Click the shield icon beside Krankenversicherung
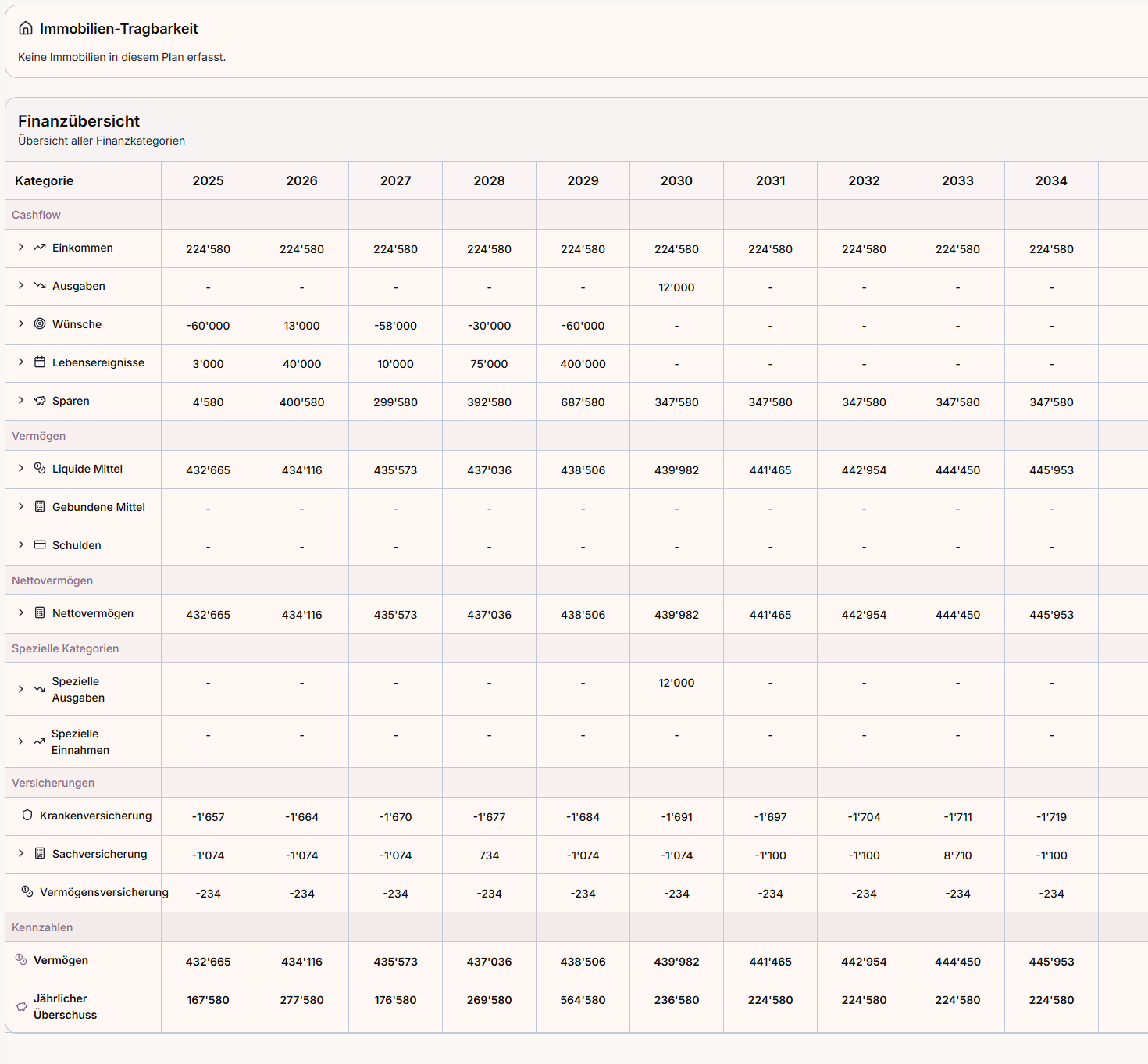Screen dimensions: 1148x1064 pos(27,816)
